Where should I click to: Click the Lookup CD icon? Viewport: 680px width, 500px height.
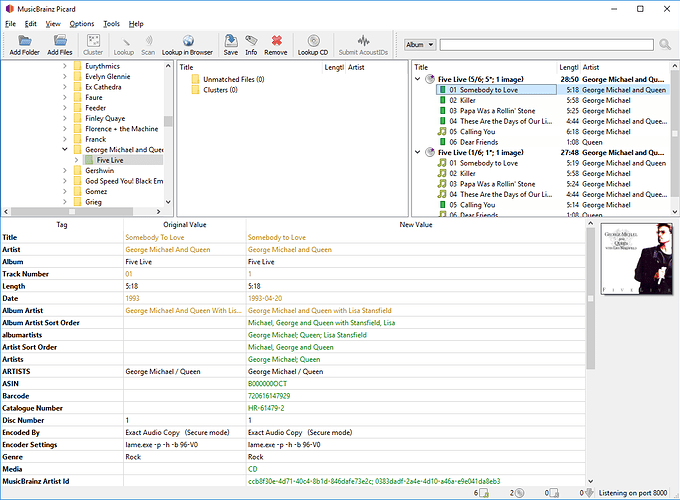point(313,41)
